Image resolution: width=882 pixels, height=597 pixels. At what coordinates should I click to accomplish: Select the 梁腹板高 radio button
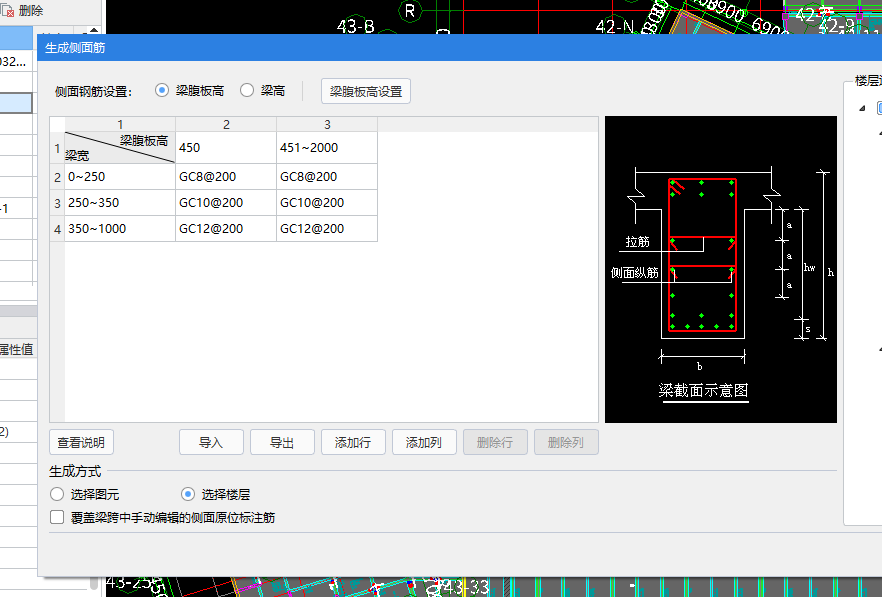(162, 91)
